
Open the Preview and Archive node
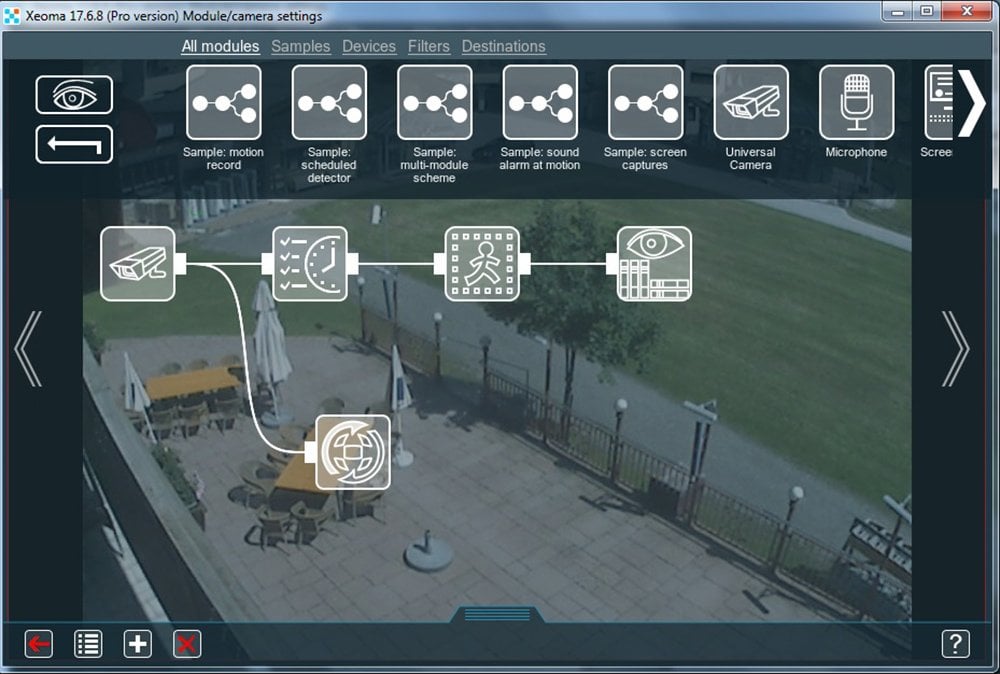(654, 263)
